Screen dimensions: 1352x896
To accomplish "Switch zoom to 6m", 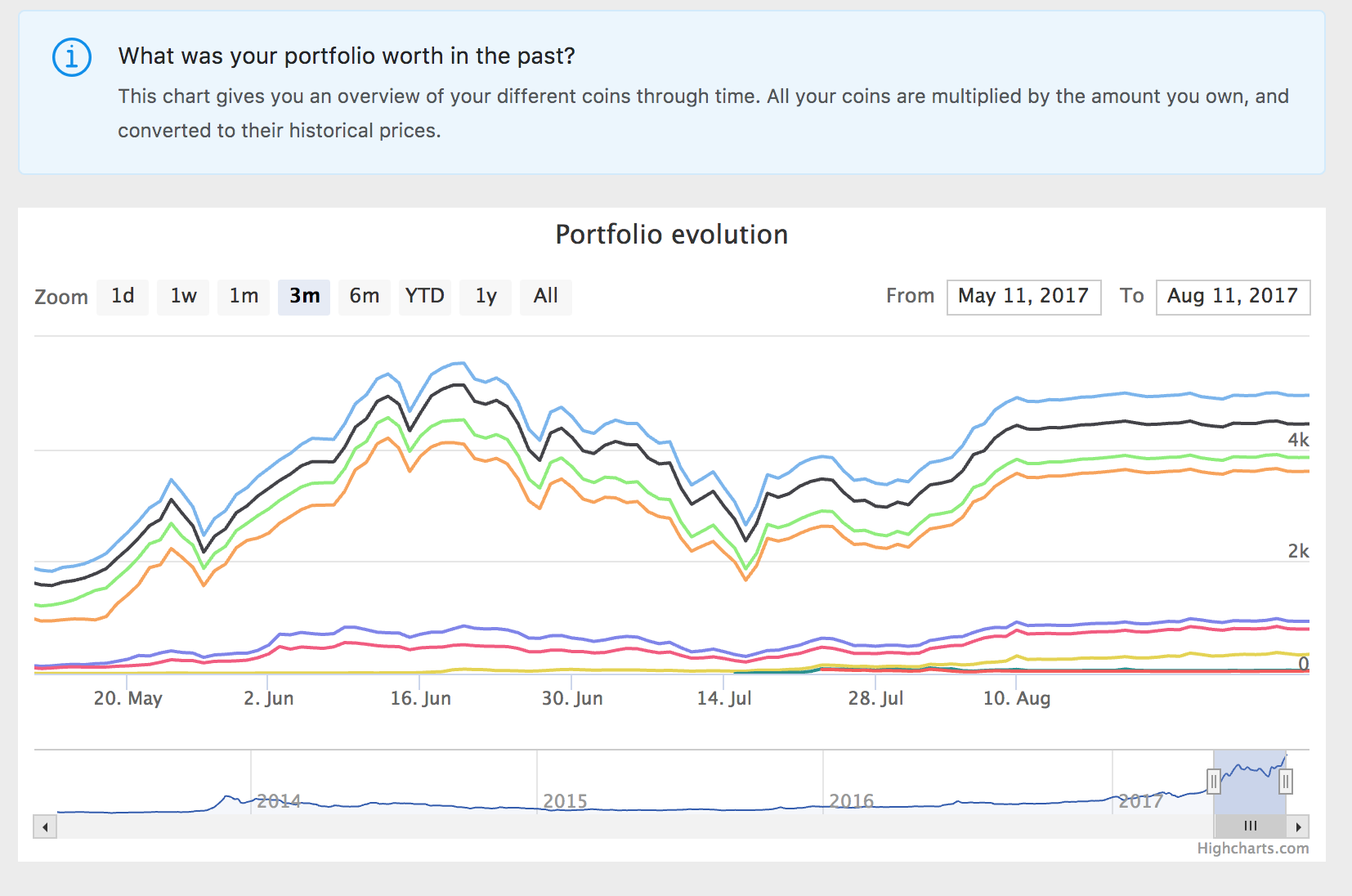I will (365, 297).
